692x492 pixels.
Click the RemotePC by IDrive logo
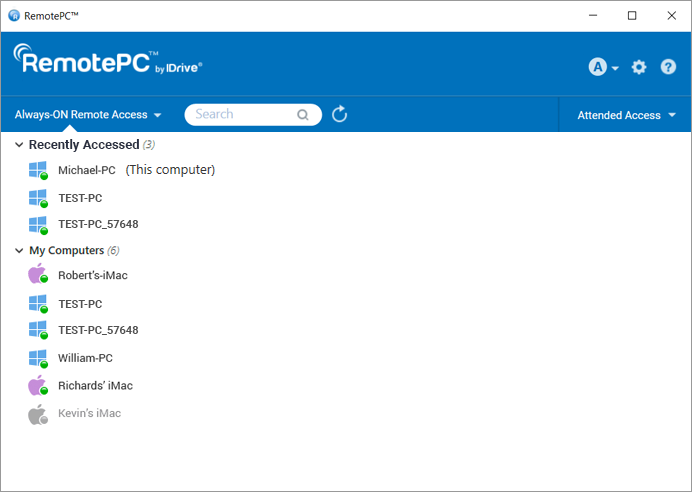(x=108, y=60)
